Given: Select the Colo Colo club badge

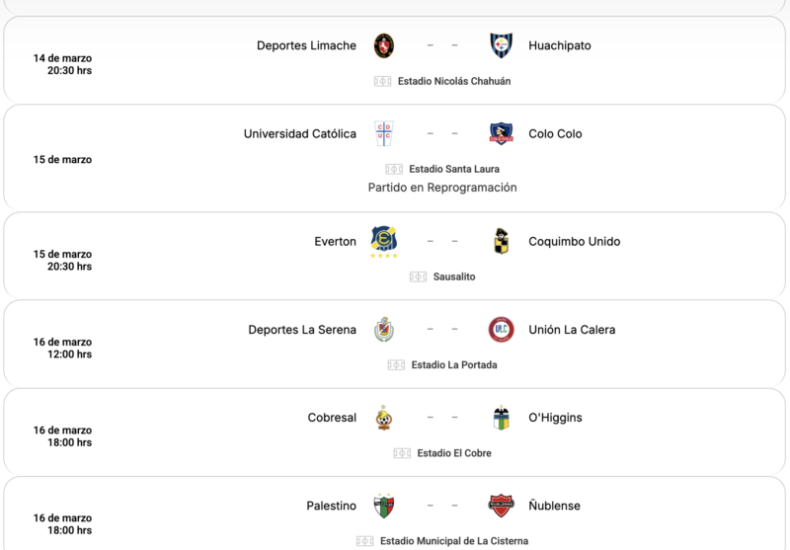Looking at the screenshot, I should pos(501,134).
